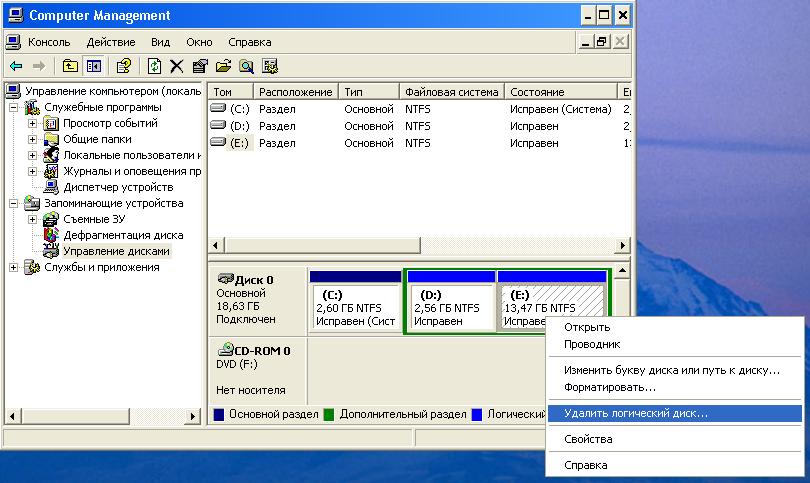
Task: Expand the Просмотр событий tree node
Action: 32,123
